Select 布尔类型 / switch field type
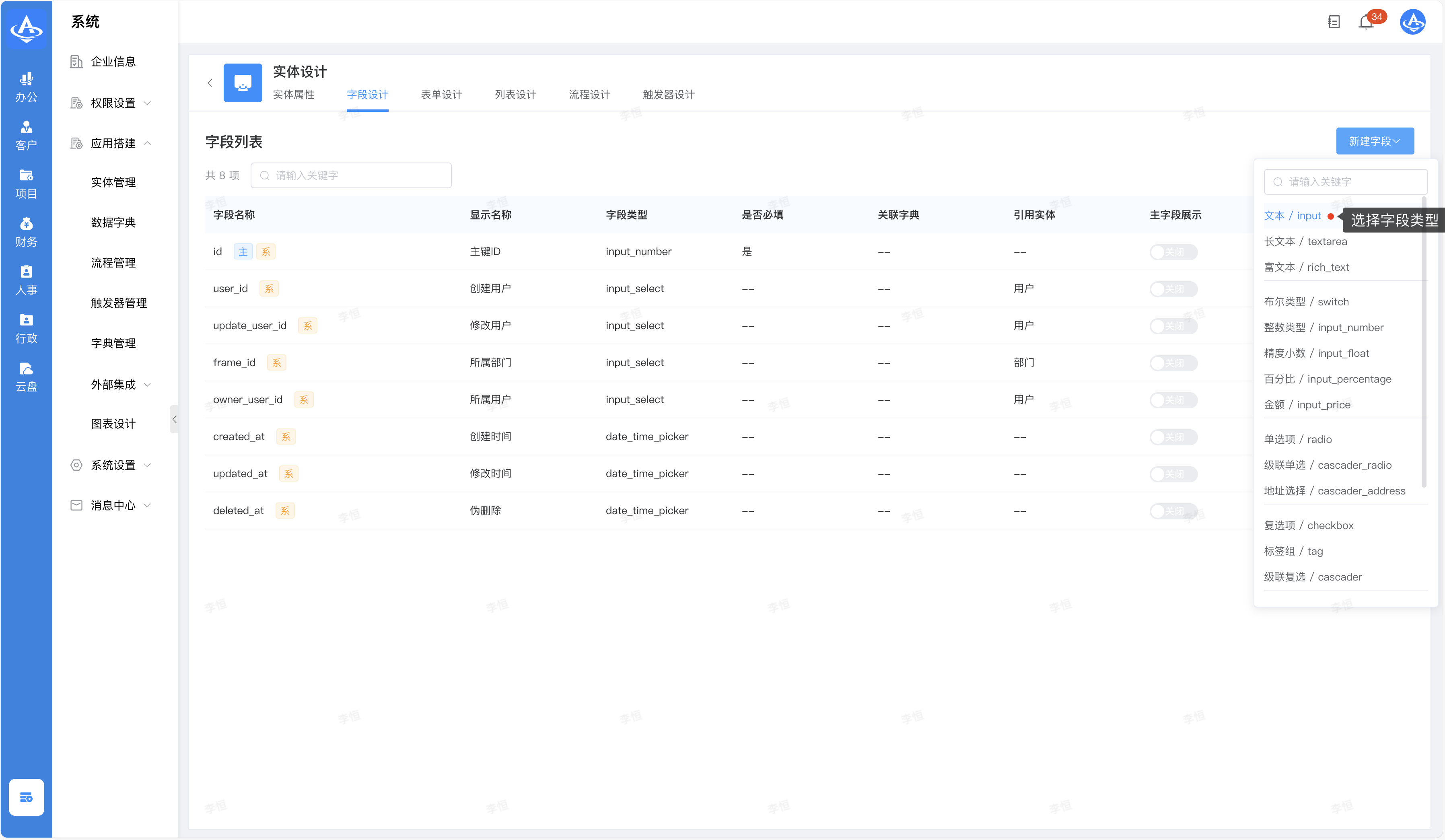Screen dimensions: 1445x840 (1306, 302)
